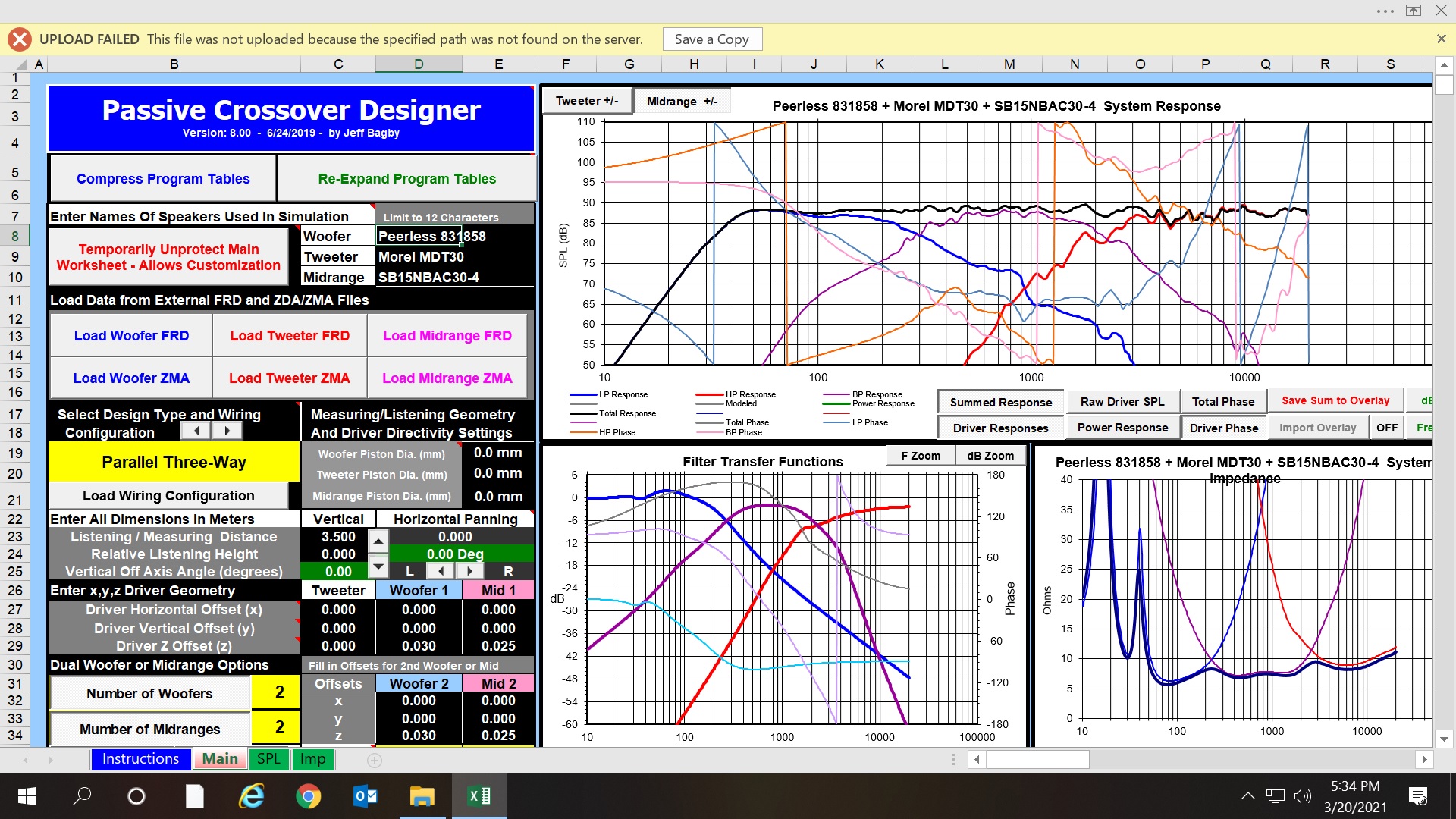Click the dB Zoom button

point(990,456)
